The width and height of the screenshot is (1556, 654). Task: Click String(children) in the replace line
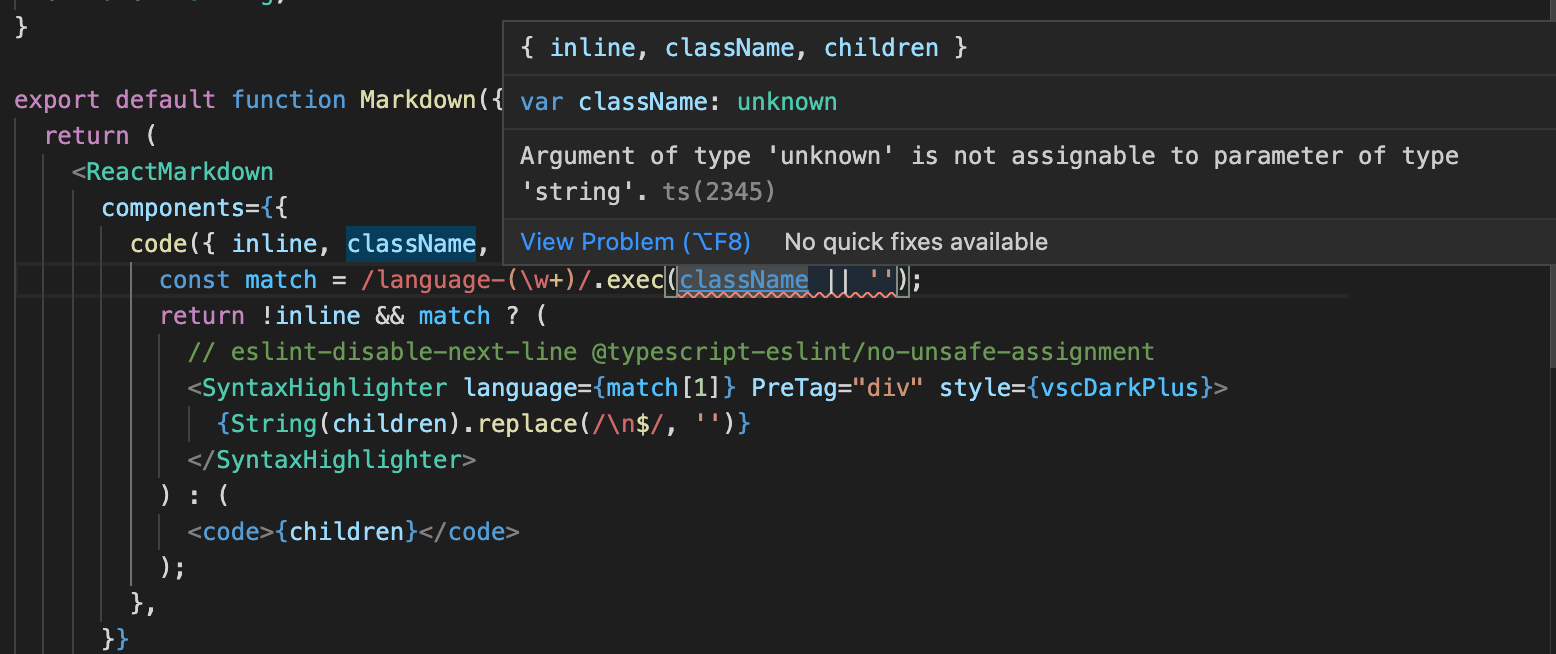347,424
